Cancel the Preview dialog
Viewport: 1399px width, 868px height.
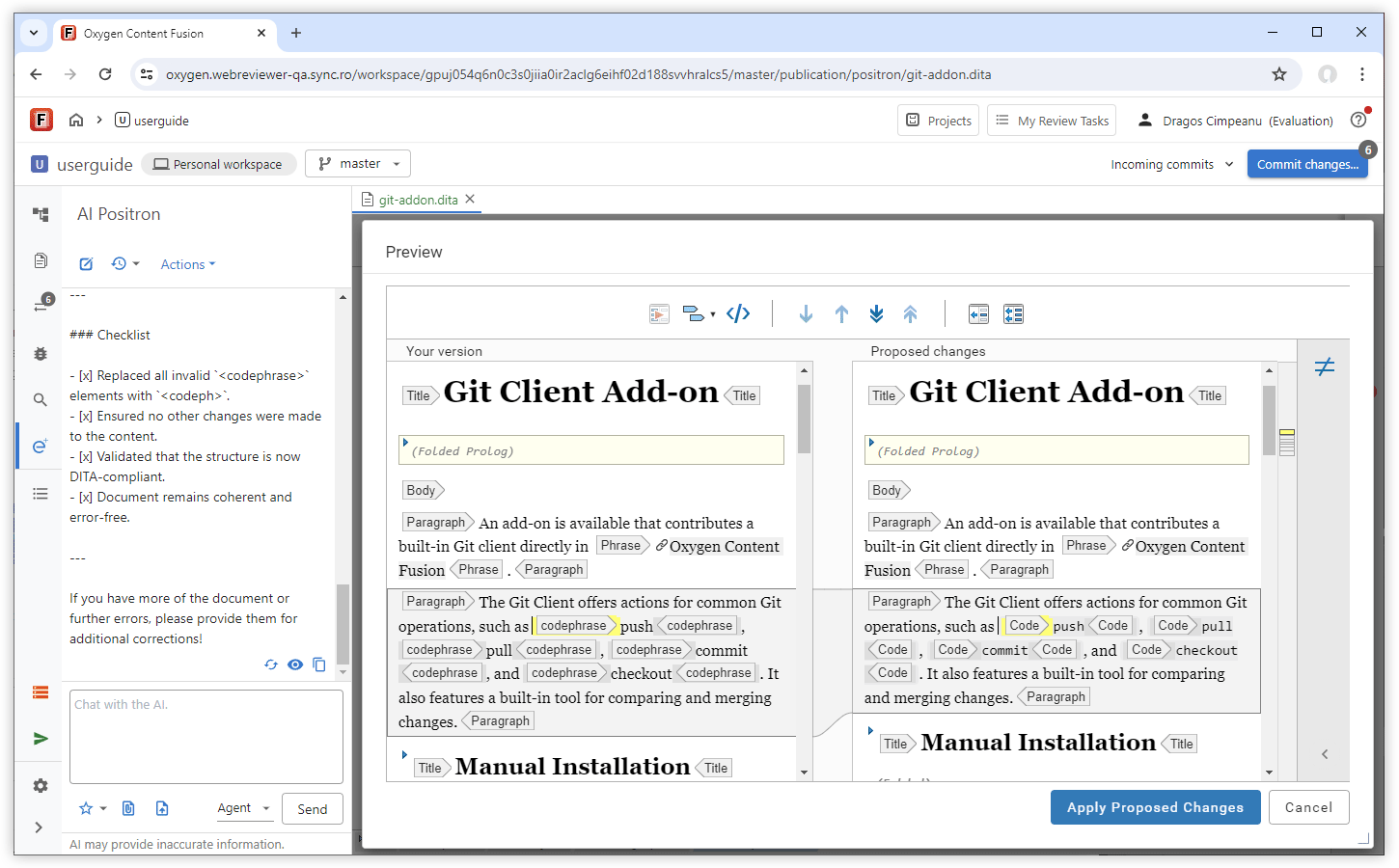[1308, 807]
